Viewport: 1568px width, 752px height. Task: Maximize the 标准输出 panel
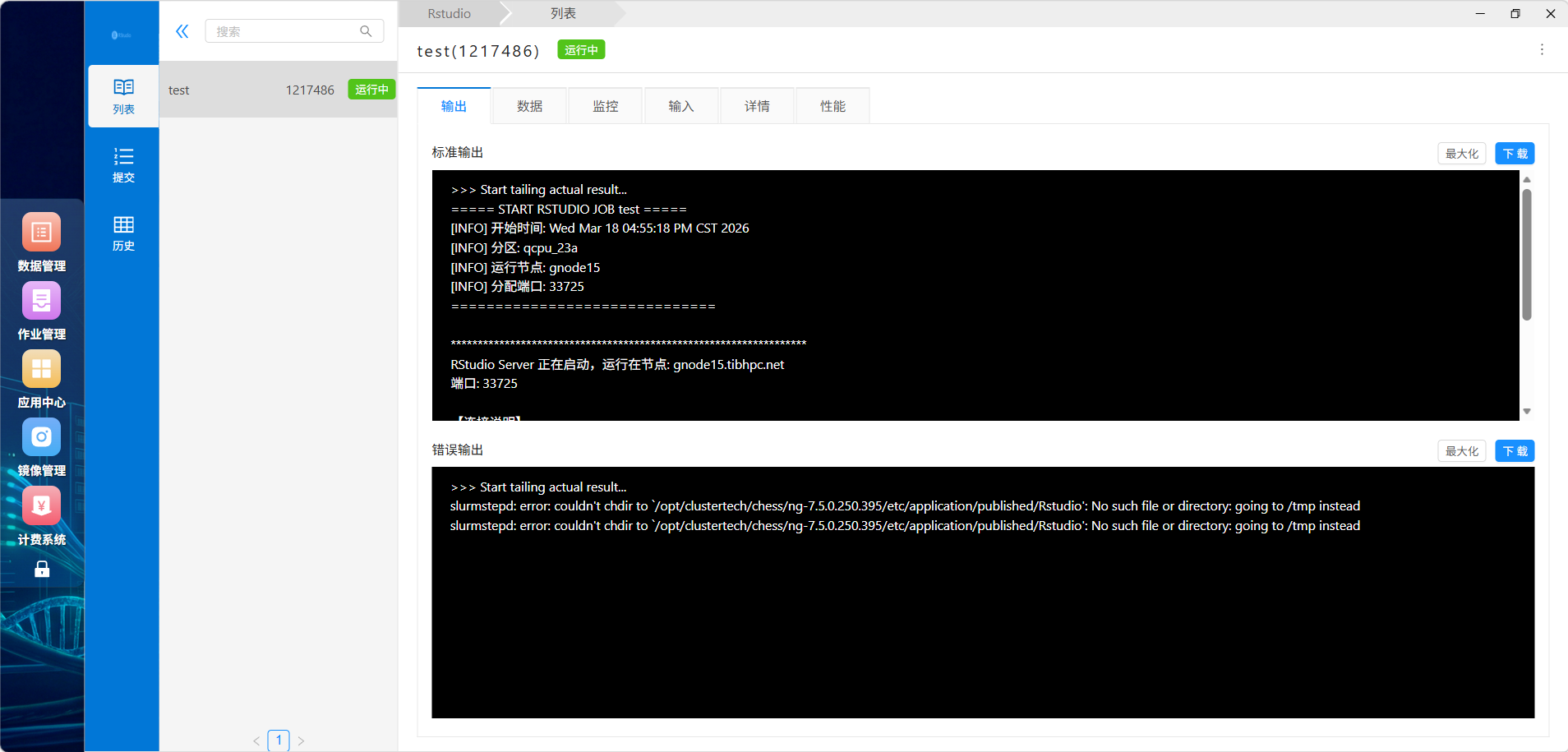pyautogui.click(x=1462, y=154)
